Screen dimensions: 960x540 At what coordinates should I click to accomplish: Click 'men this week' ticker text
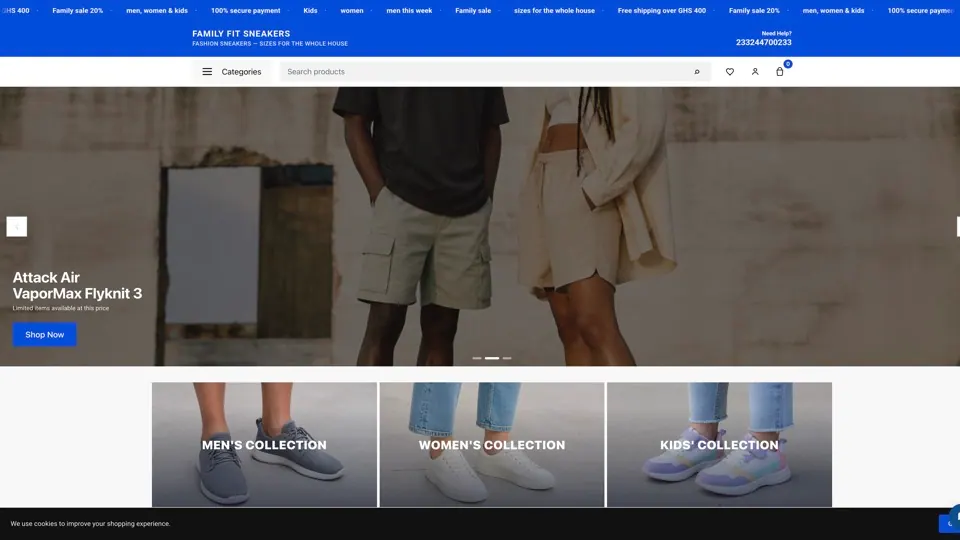[409, 10]
